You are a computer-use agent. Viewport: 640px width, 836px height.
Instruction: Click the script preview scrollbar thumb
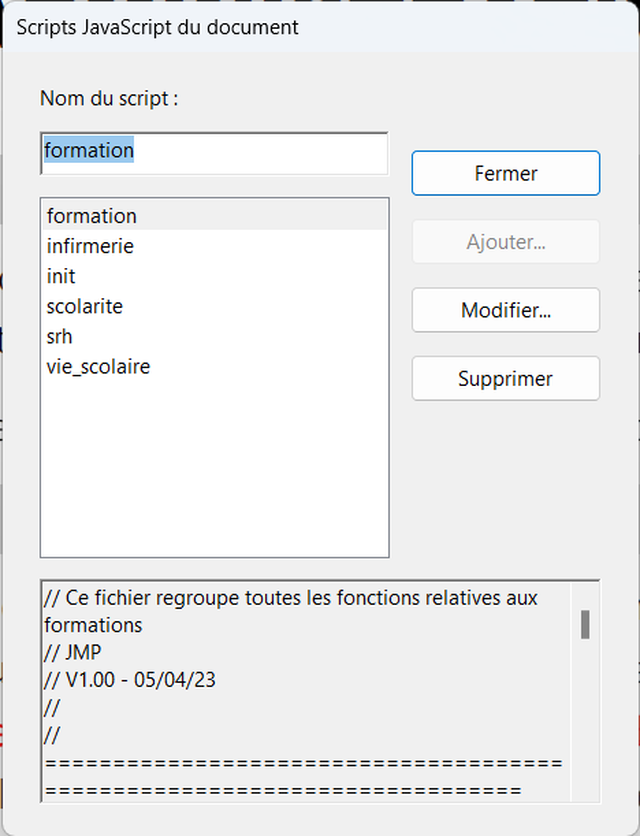[585, 624]
